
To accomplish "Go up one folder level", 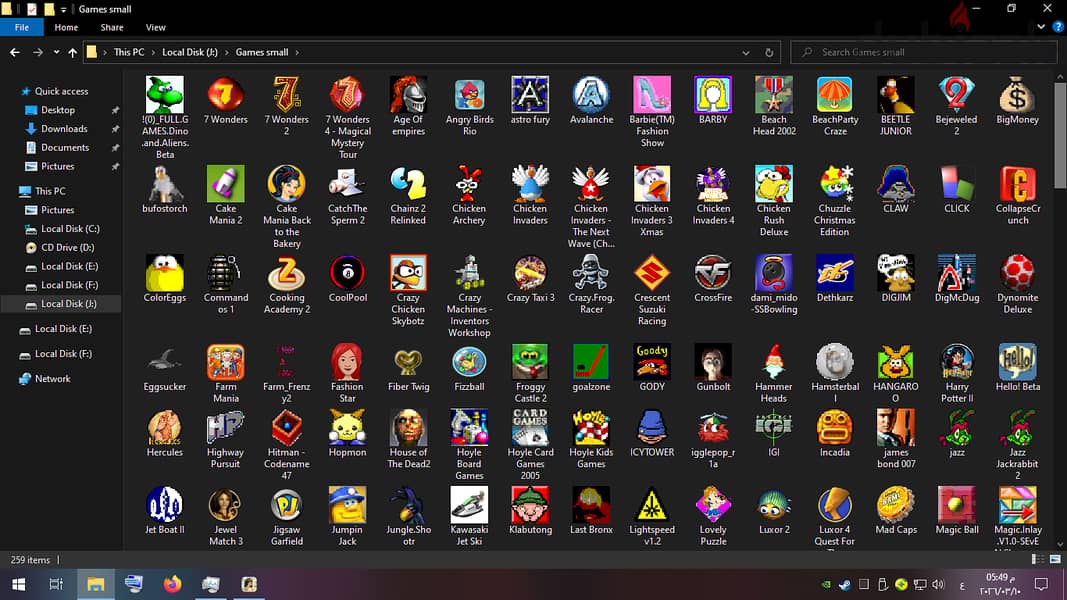I will point(72,52).
